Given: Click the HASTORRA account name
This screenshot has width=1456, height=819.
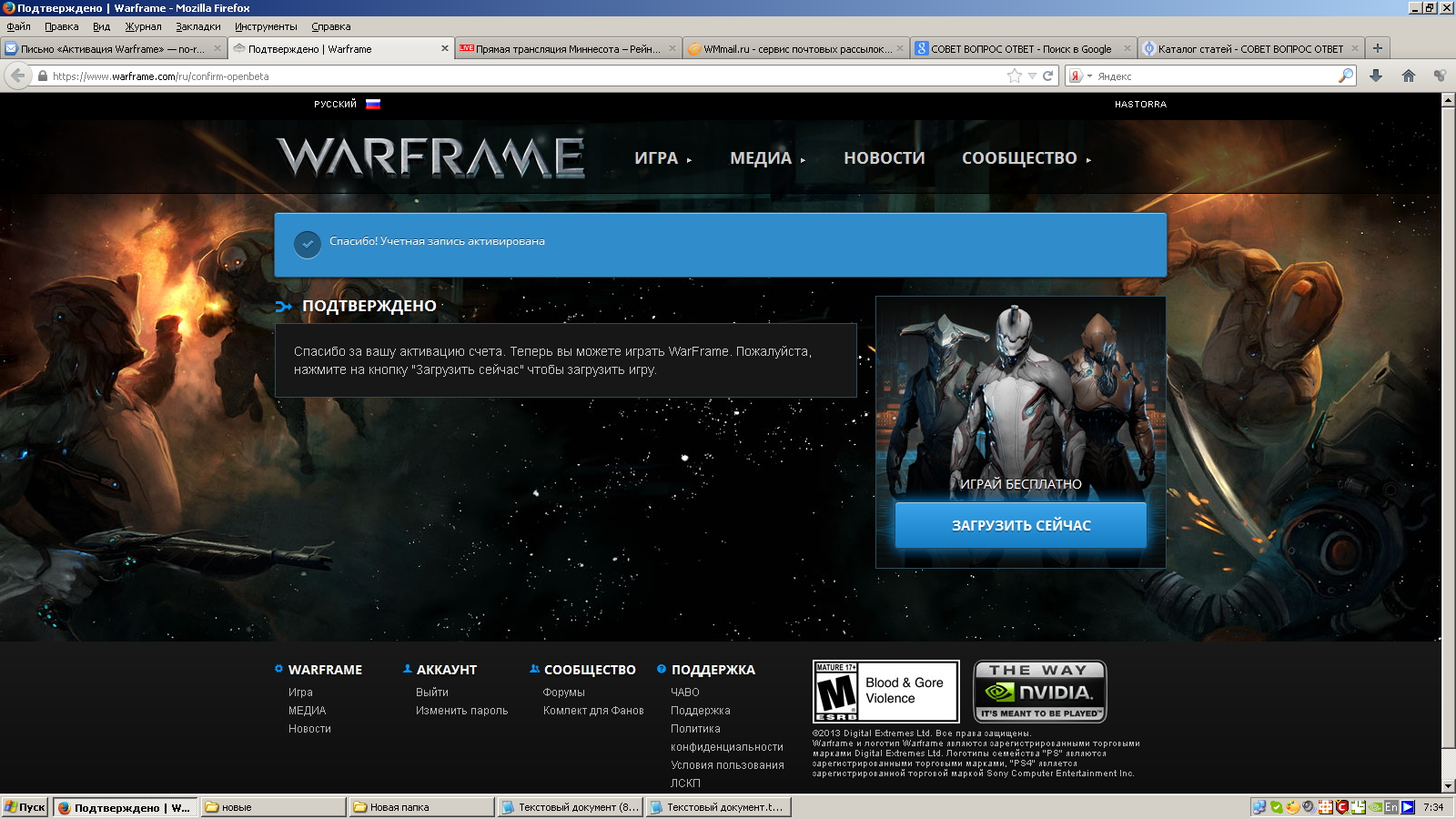Looking at the screenshot, I should pyautogui.click(x=1140, y=105).
